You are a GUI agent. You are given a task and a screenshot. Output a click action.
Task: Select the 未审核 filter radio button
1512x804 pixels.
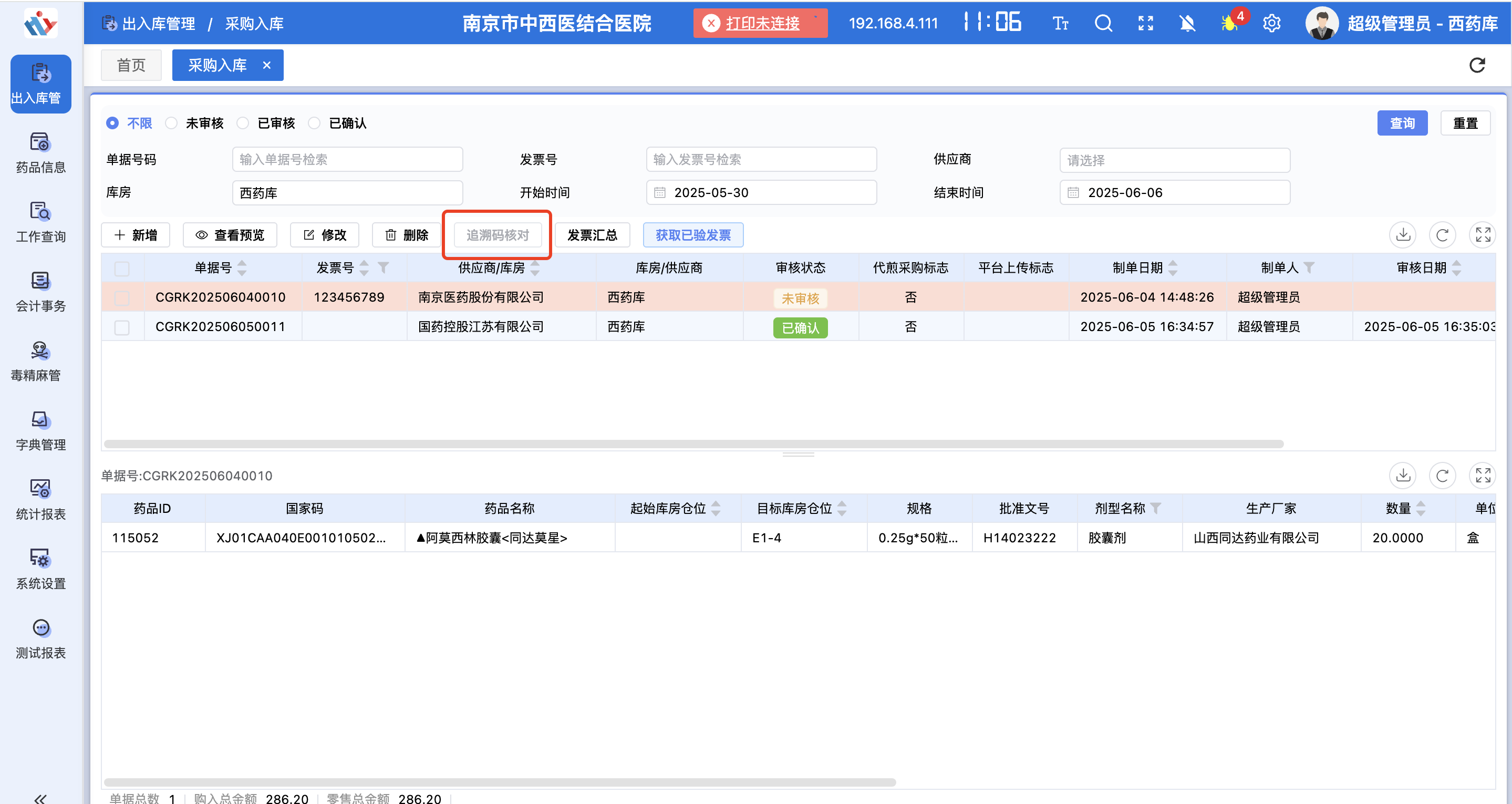click(x=171, y=123)
